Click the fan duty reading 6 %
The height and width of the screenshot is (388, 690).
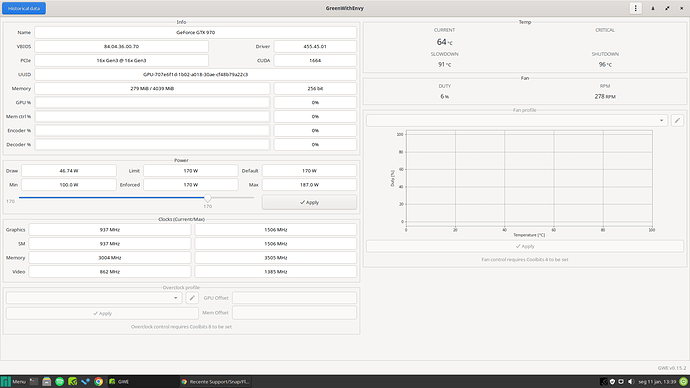click(444, 96)
